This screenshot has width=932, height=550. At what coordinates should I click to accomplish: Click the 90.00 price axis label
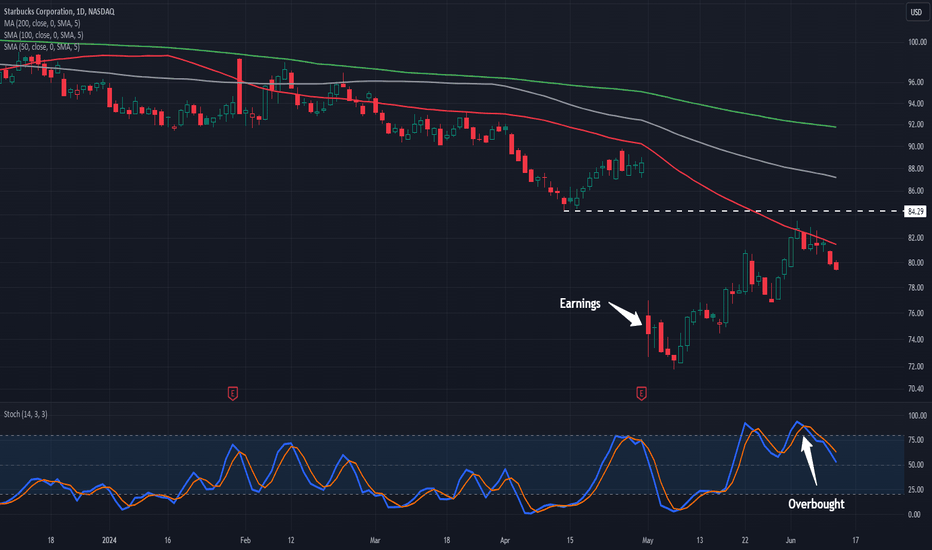(x=918, y=146)
